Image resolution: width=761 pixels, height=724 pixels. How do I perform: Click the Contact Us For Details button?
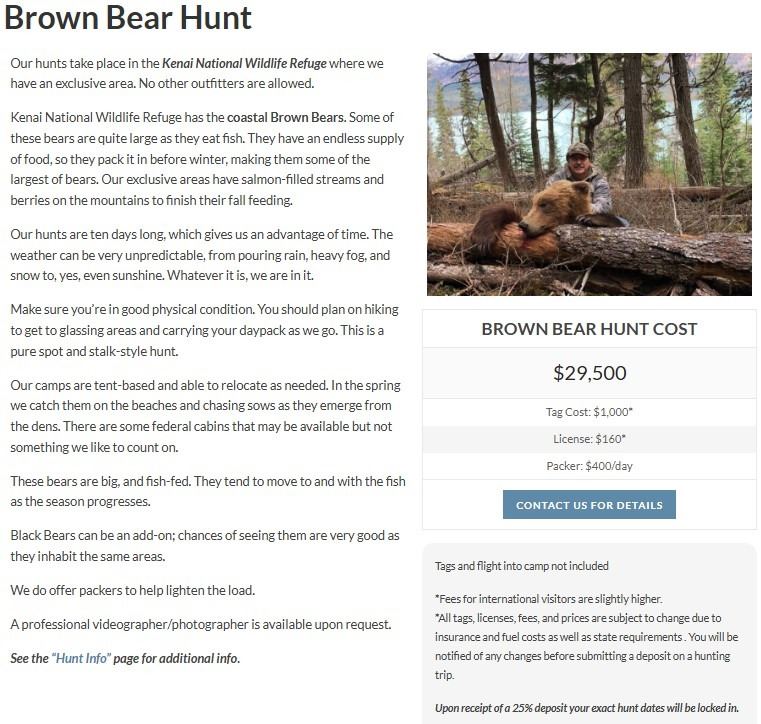[x=589, y=505]
